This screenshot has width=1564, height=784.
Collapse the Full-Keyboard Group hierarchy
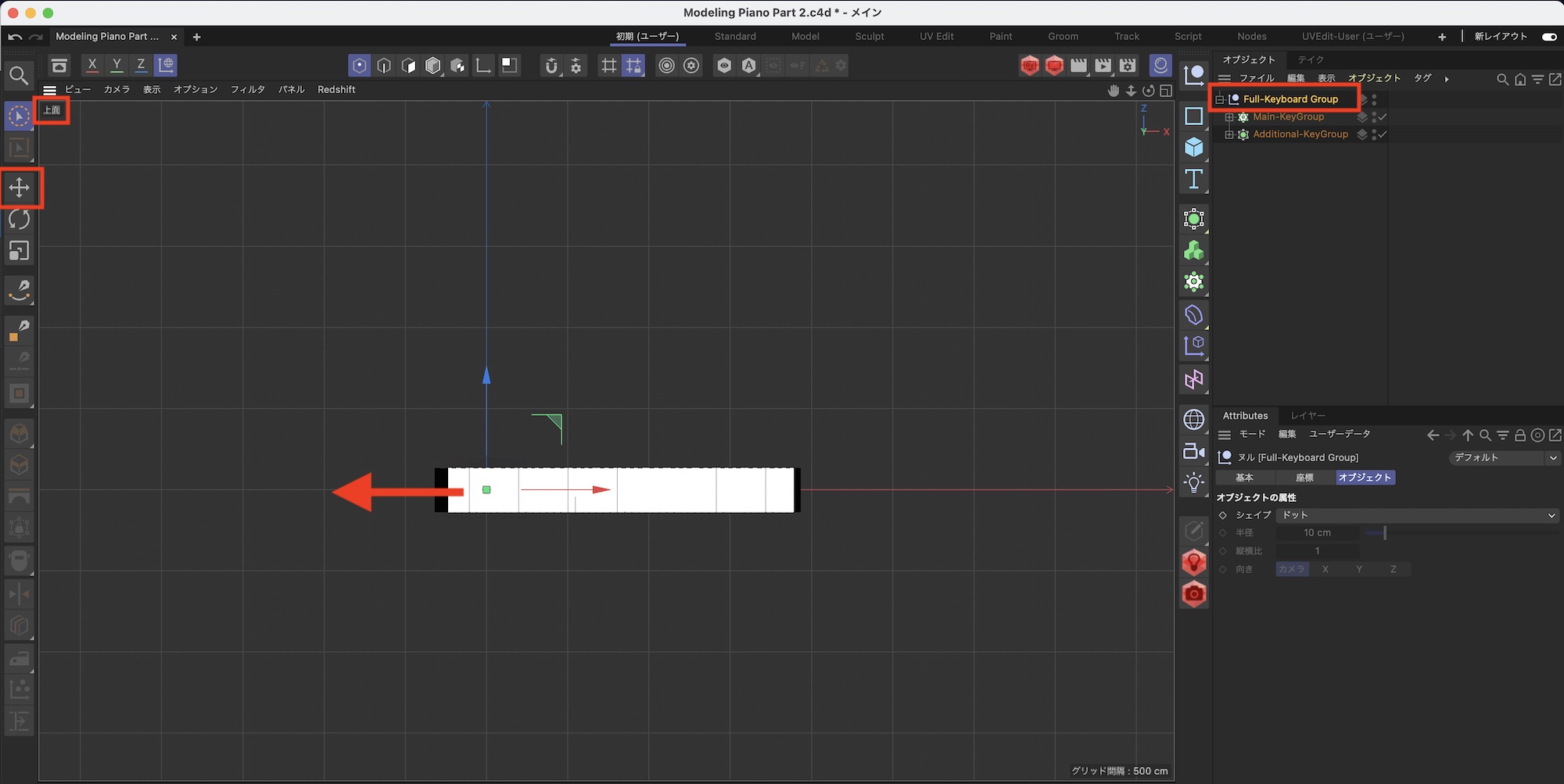point(1220,99)
